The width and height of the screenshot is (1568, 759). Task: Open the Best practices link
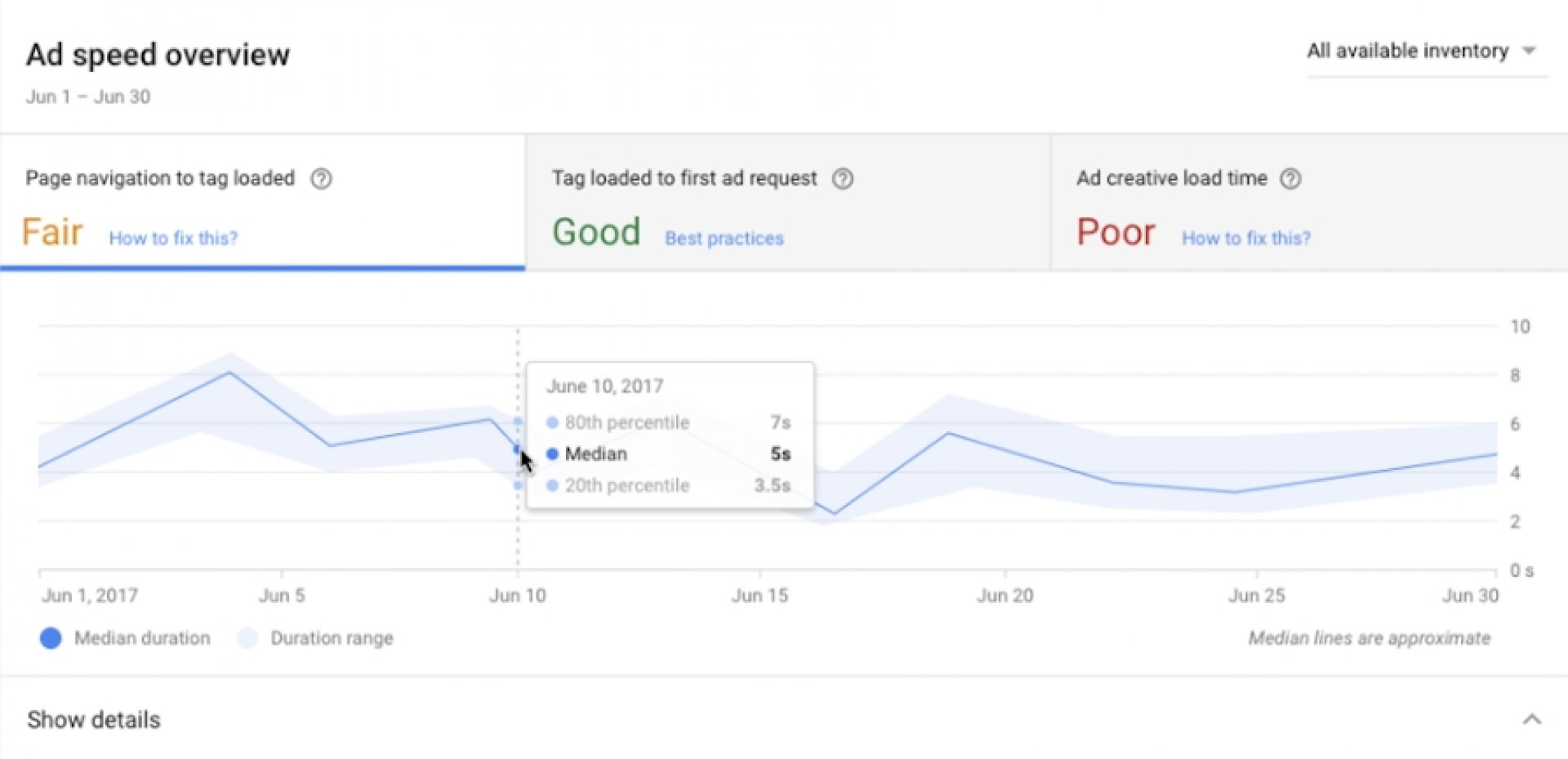724,239
